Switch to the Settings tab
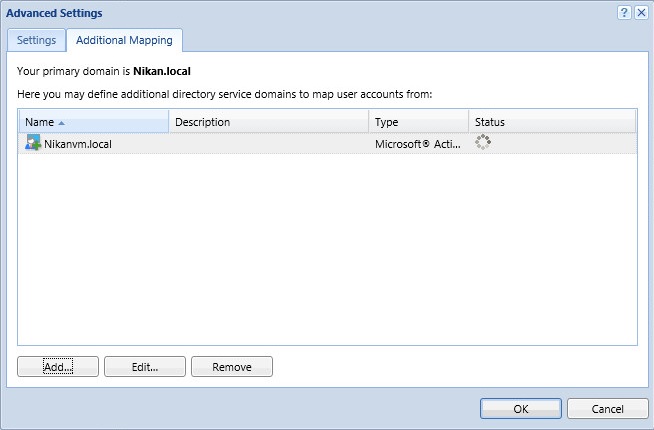This screenshot has height=430, width=654. pyautogui.click(x=36, y=40)
